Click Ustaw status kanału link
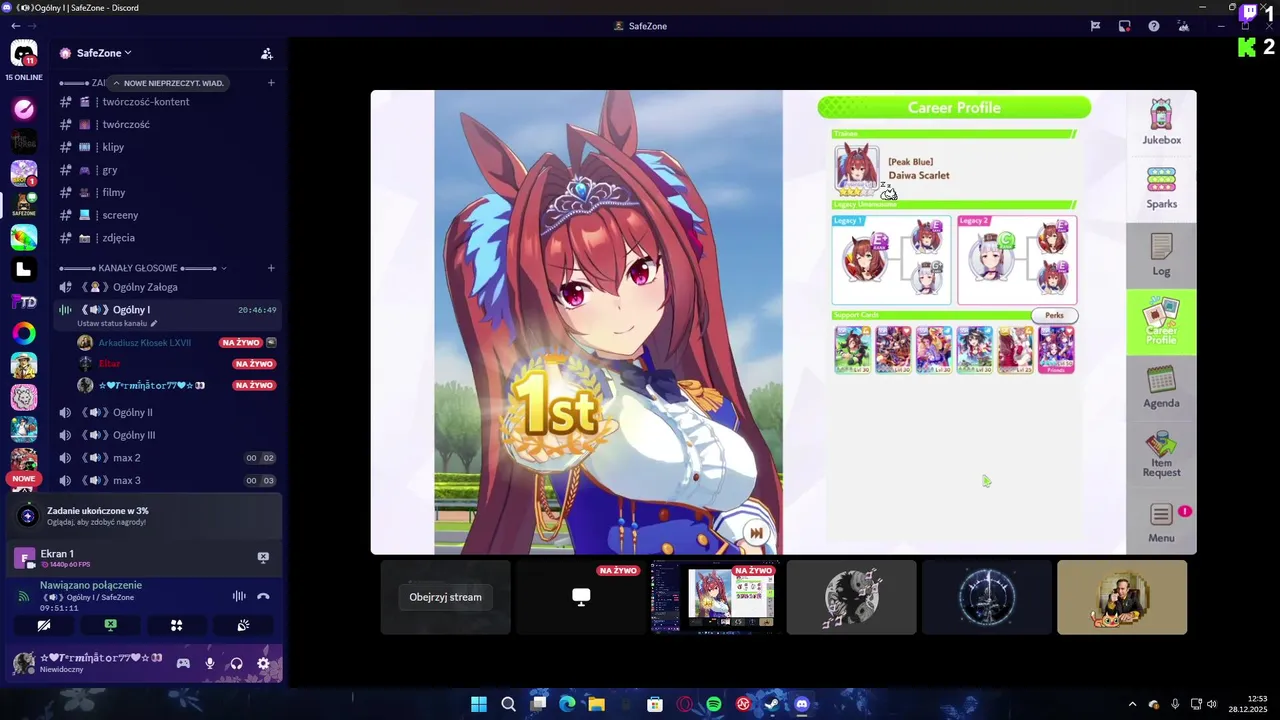1280x720 pixels. click(x=117, y=324)
